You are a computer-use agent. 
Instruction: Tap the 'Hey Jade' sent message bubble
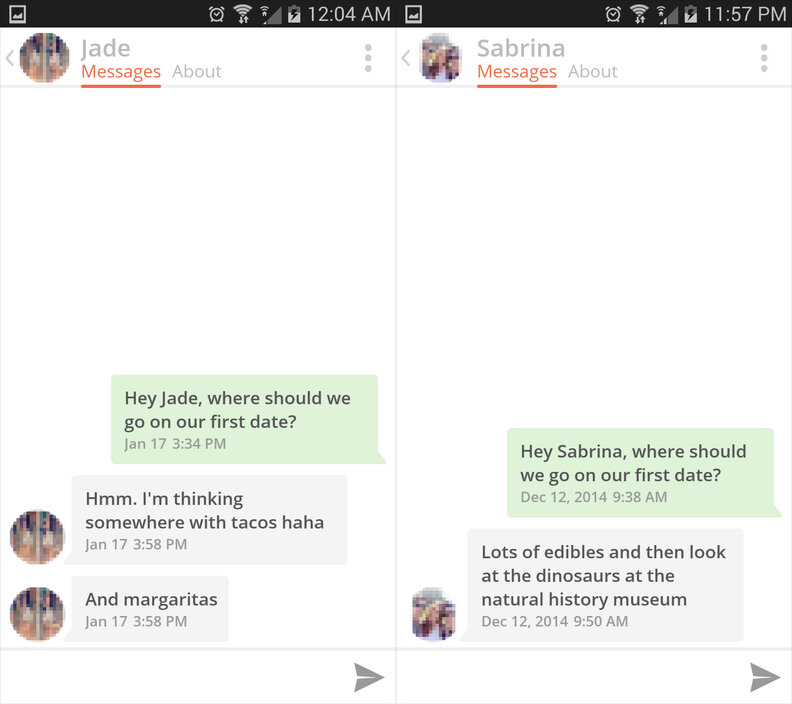245,419
